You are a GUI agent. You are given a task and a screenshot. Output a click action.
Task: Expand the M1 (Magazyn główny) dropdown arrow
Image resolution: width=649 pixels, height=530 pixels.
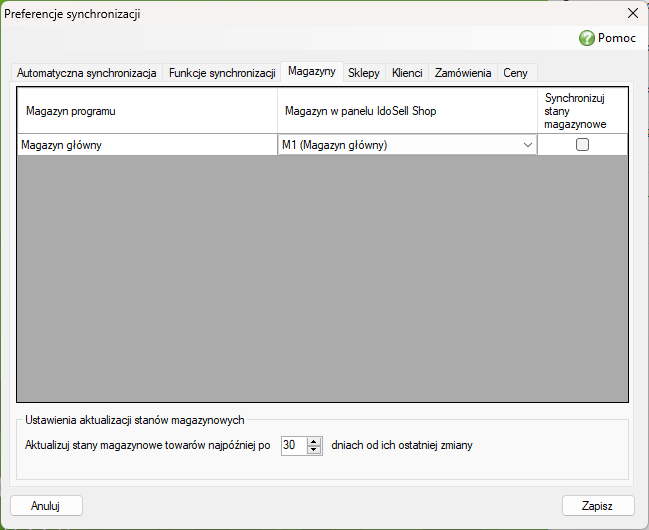point(528,145)
